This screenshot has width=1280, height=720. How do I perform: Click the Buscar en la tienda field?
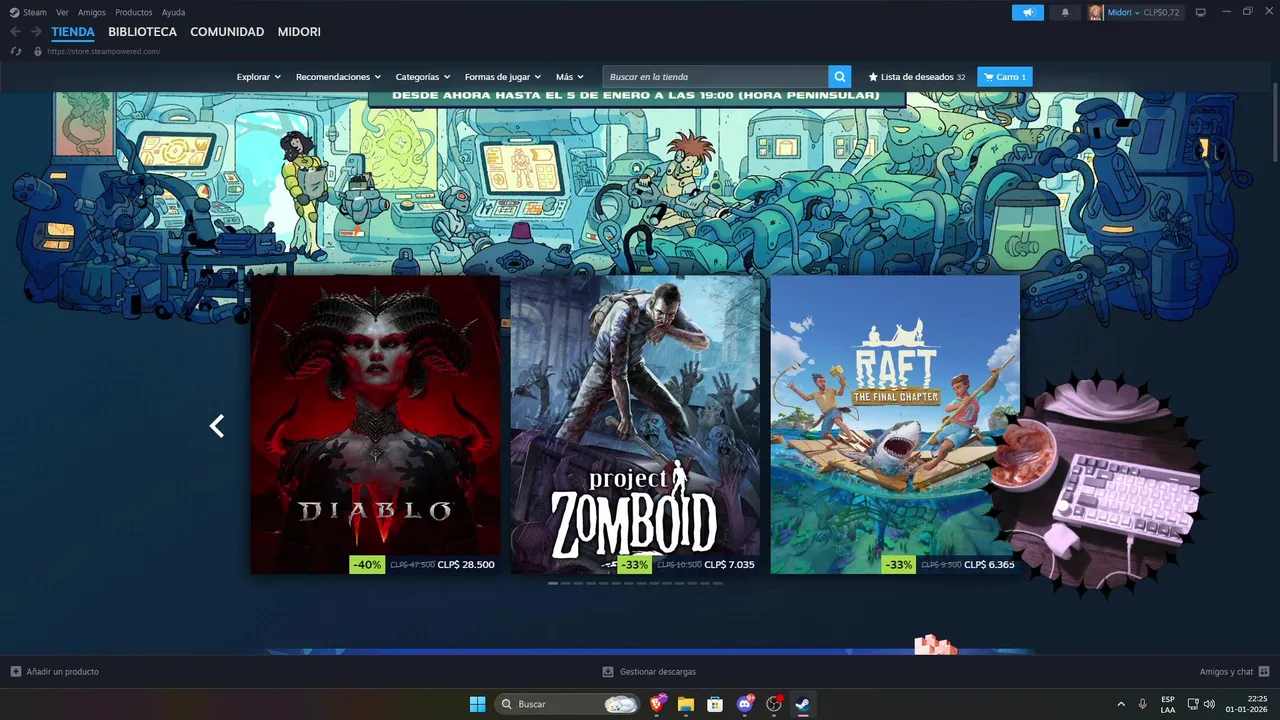[716, 76]
